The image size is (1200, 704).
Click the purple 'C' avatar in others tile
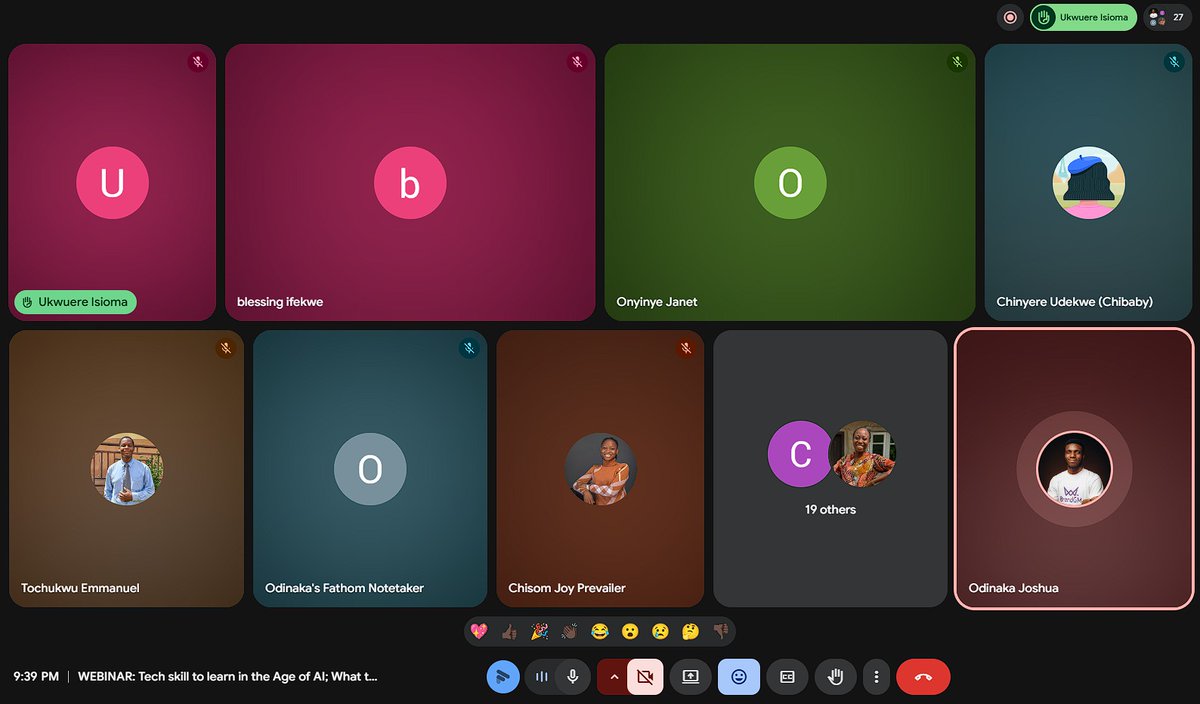click(x=800, y=454)
